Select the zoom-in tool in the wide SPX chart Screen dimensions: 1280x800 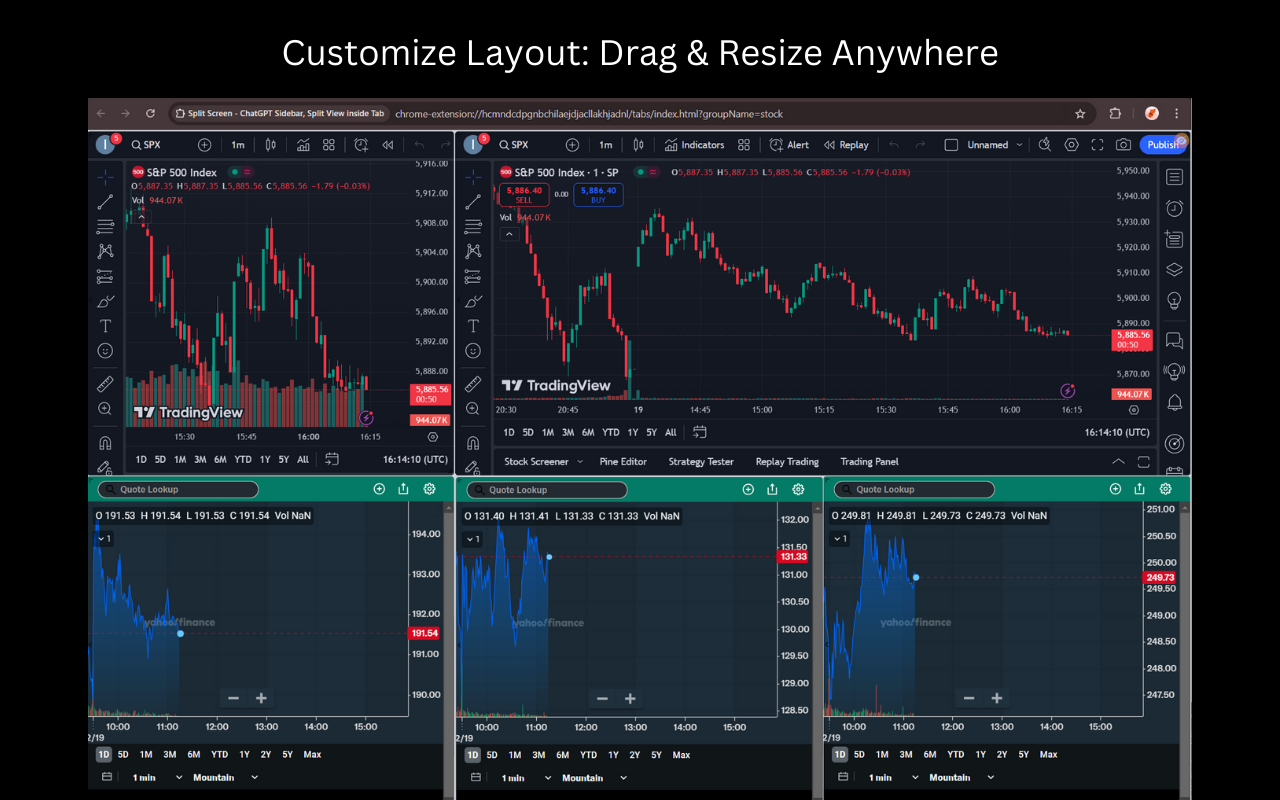473,409
